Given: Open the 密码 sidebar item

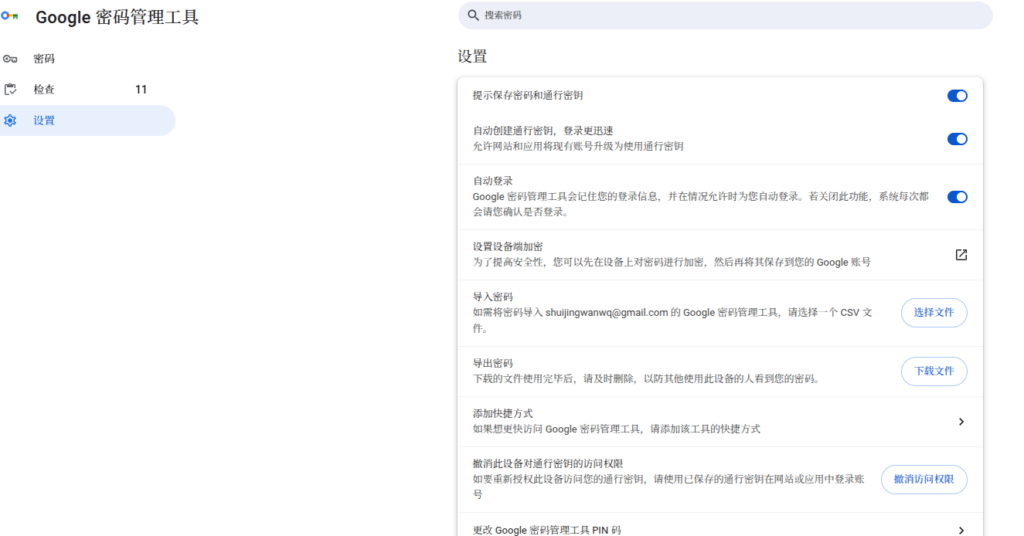Looking at the screenshot, I should click(88, 59).
